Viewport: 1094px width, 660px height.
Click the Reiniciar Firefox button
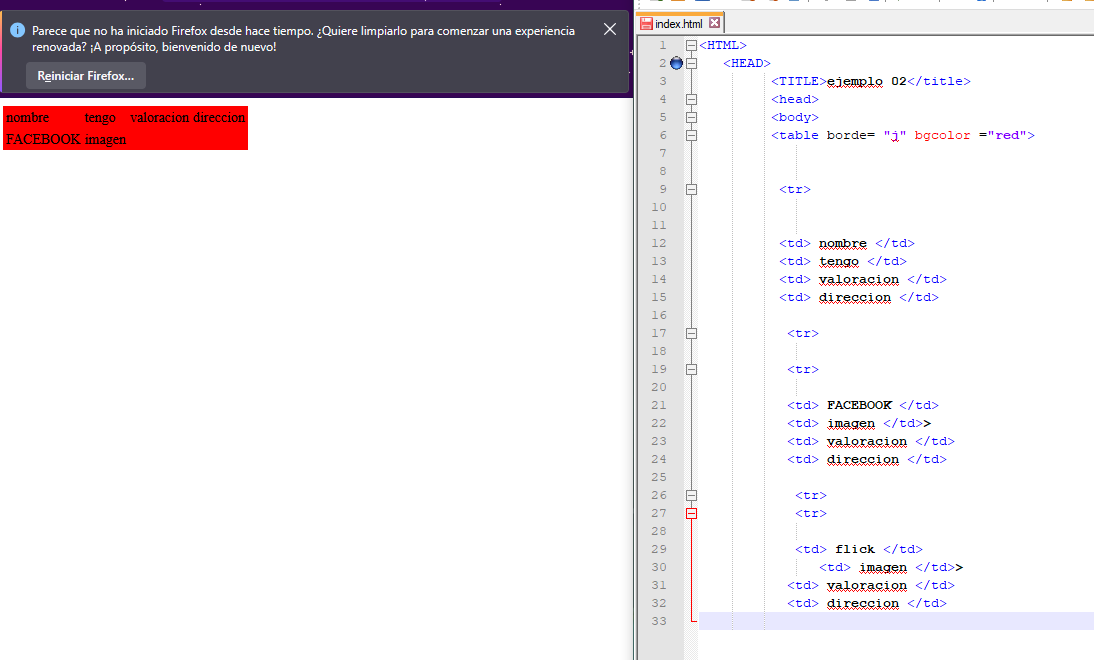point(86,76)
